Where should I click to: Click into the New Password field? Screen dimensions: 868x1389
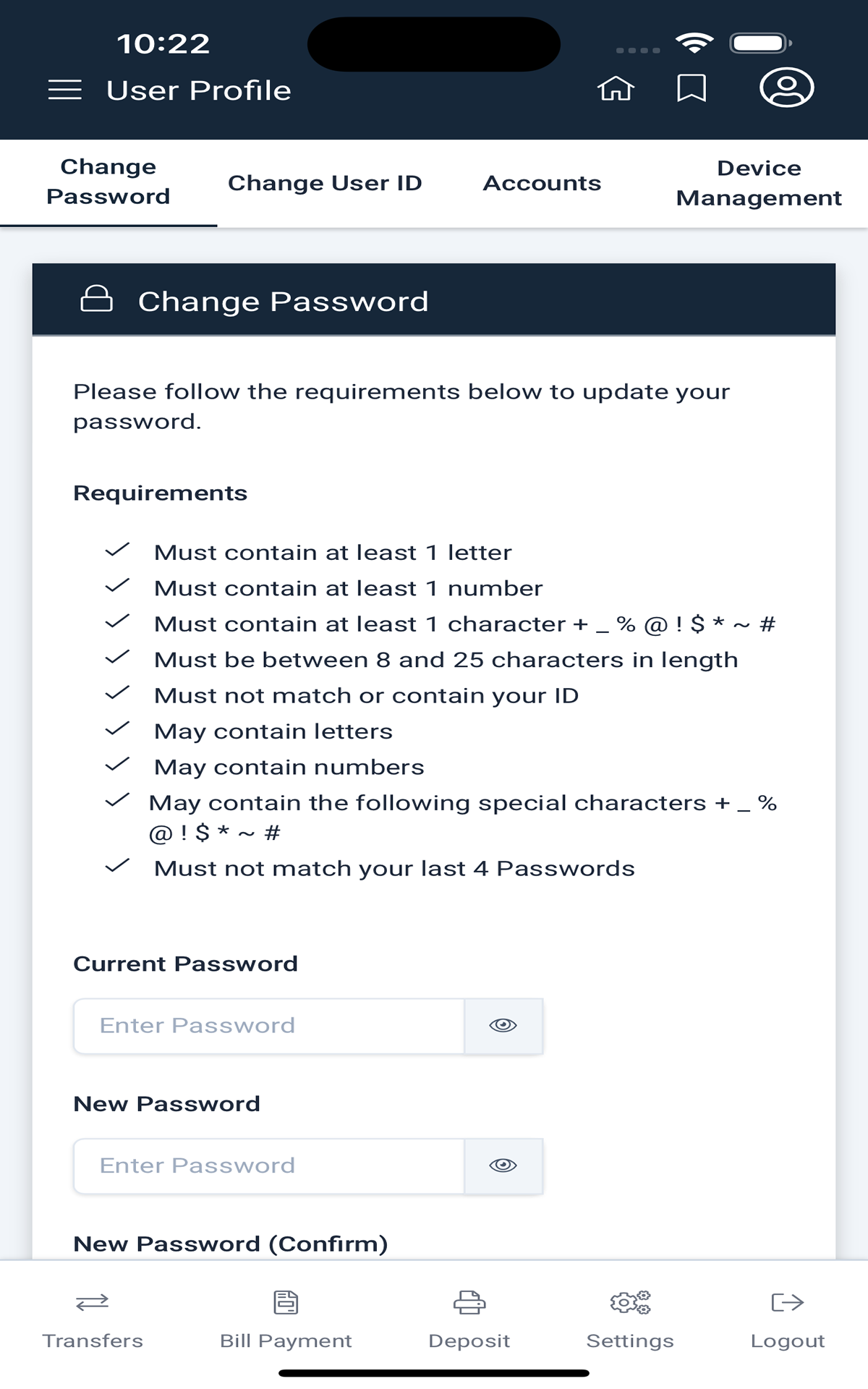269,1165
